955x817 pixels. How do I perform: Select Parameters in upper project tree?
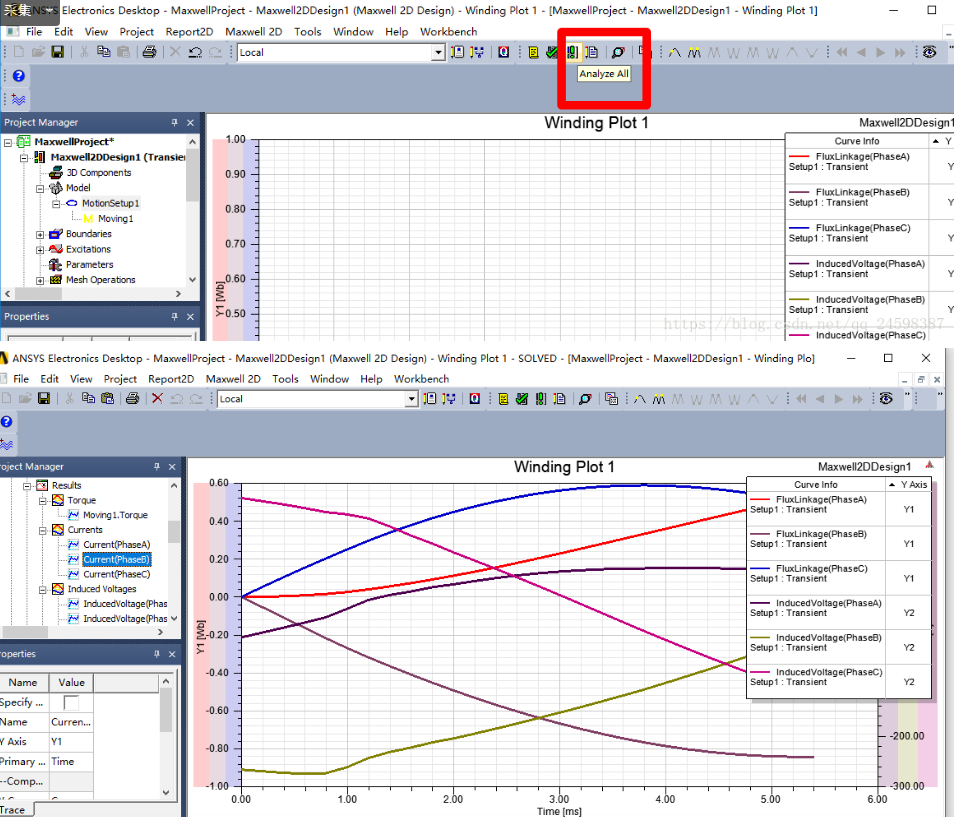[x=90, y=264]
